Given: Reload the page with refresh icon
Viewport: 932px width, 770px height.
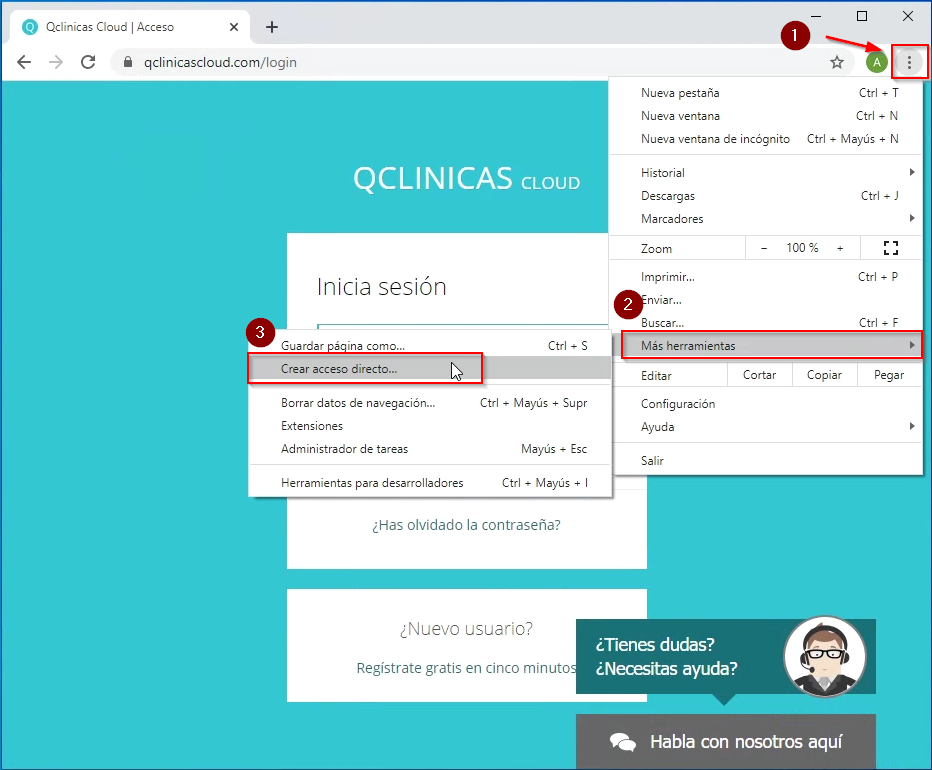Looking at the screenshot, I should (88, 62).
